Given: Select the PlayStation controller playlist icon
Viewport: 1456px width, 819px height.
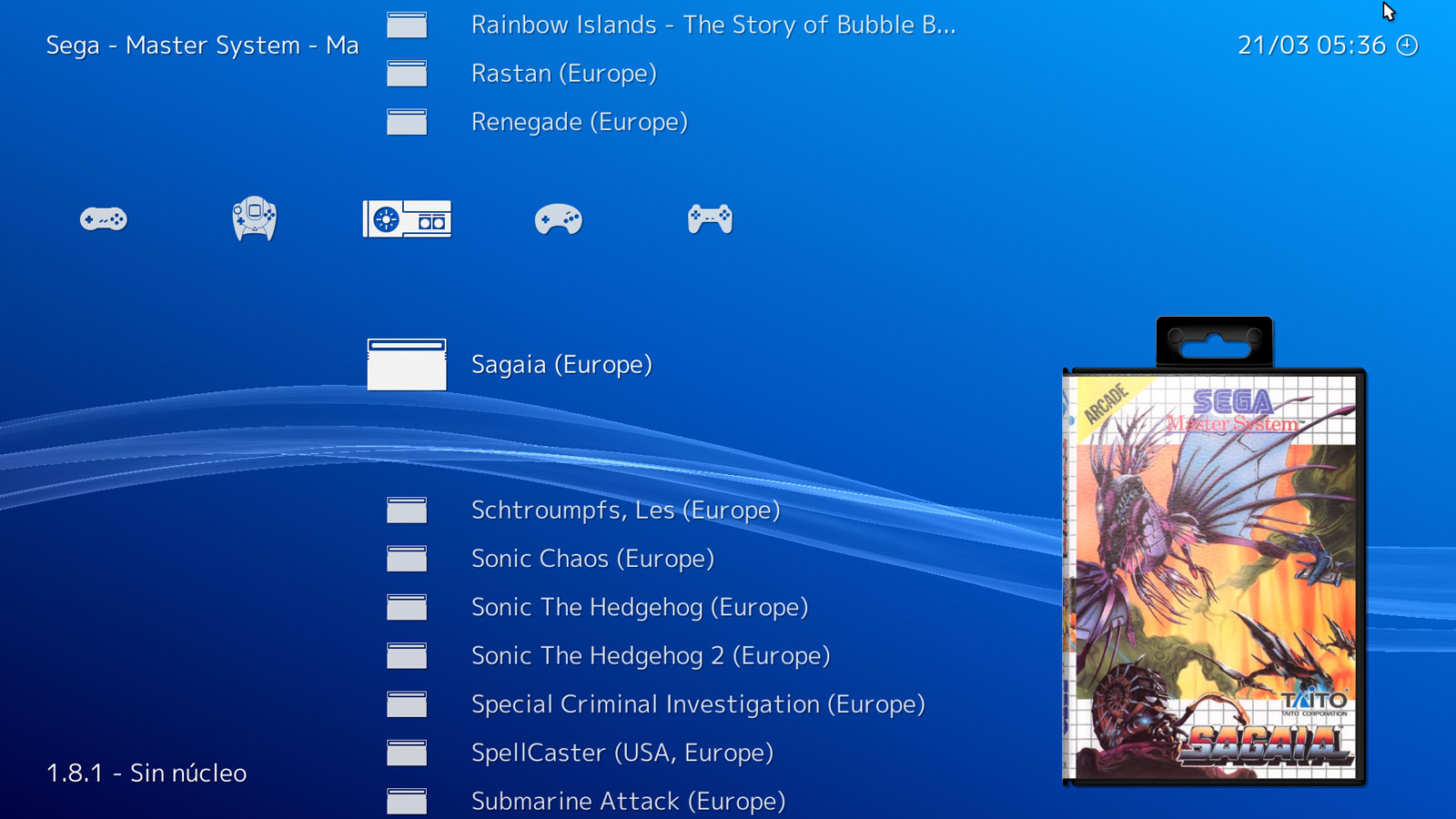Looking at the screenshot, I should 709,219.
